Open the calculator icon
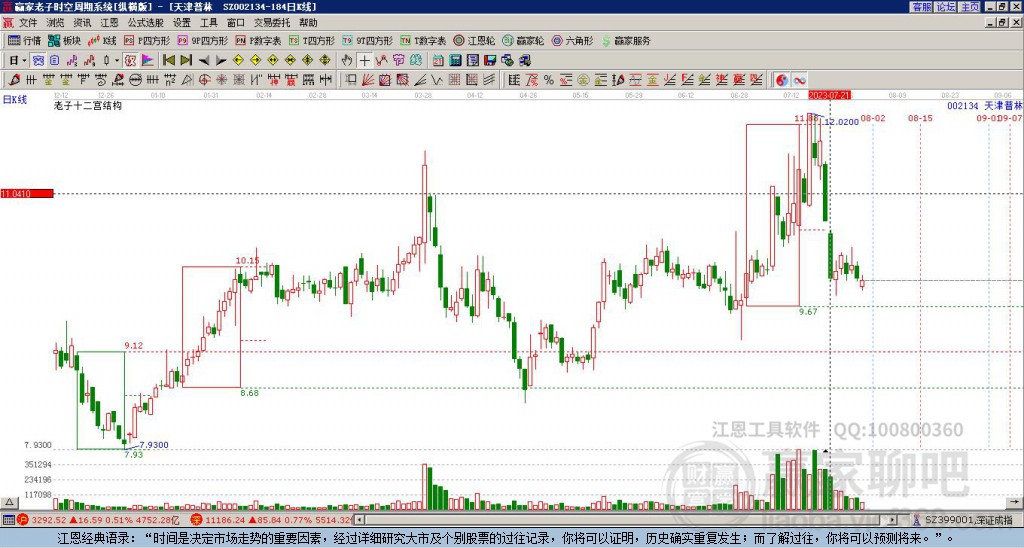Screen dimensions: 1024x548 455,60
